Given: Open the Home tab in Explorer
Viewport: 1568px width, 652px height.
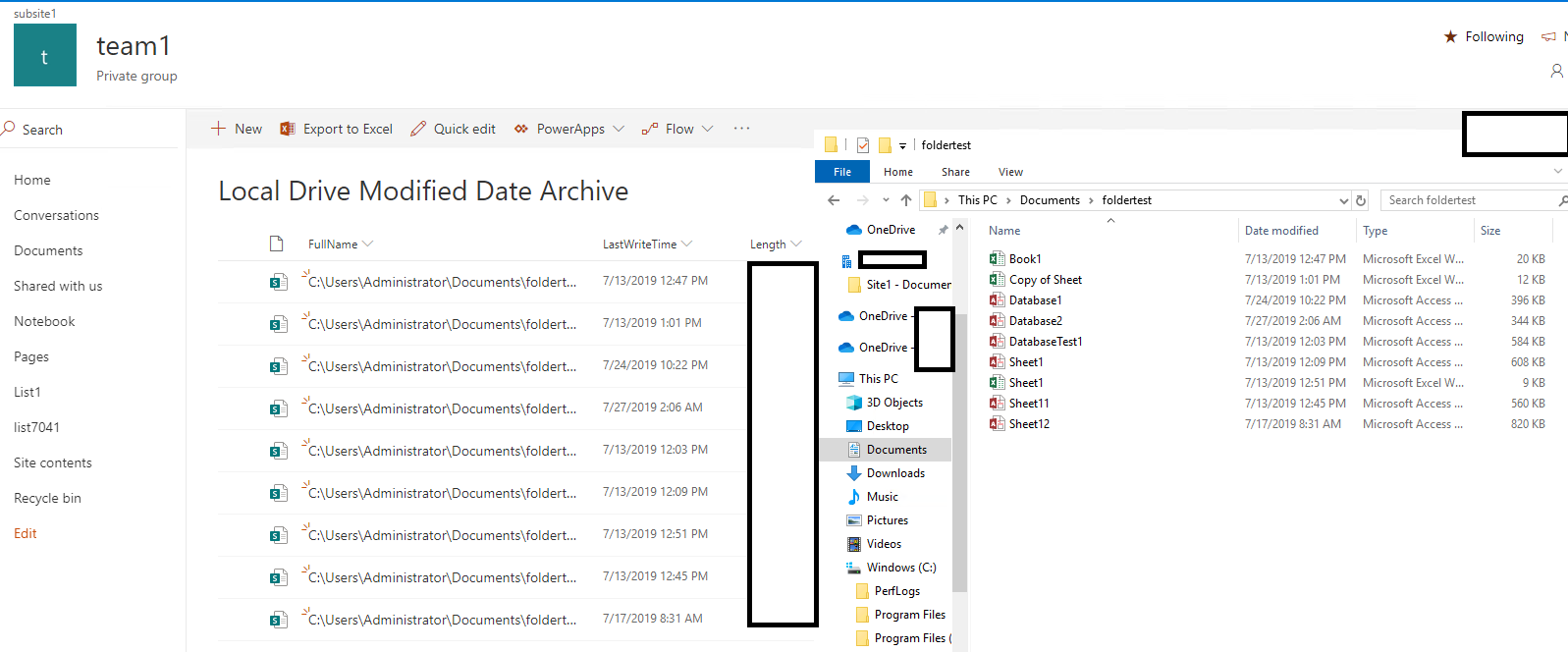Looking at the screenshot, I should pyautogui.click(x=898, y=172).
